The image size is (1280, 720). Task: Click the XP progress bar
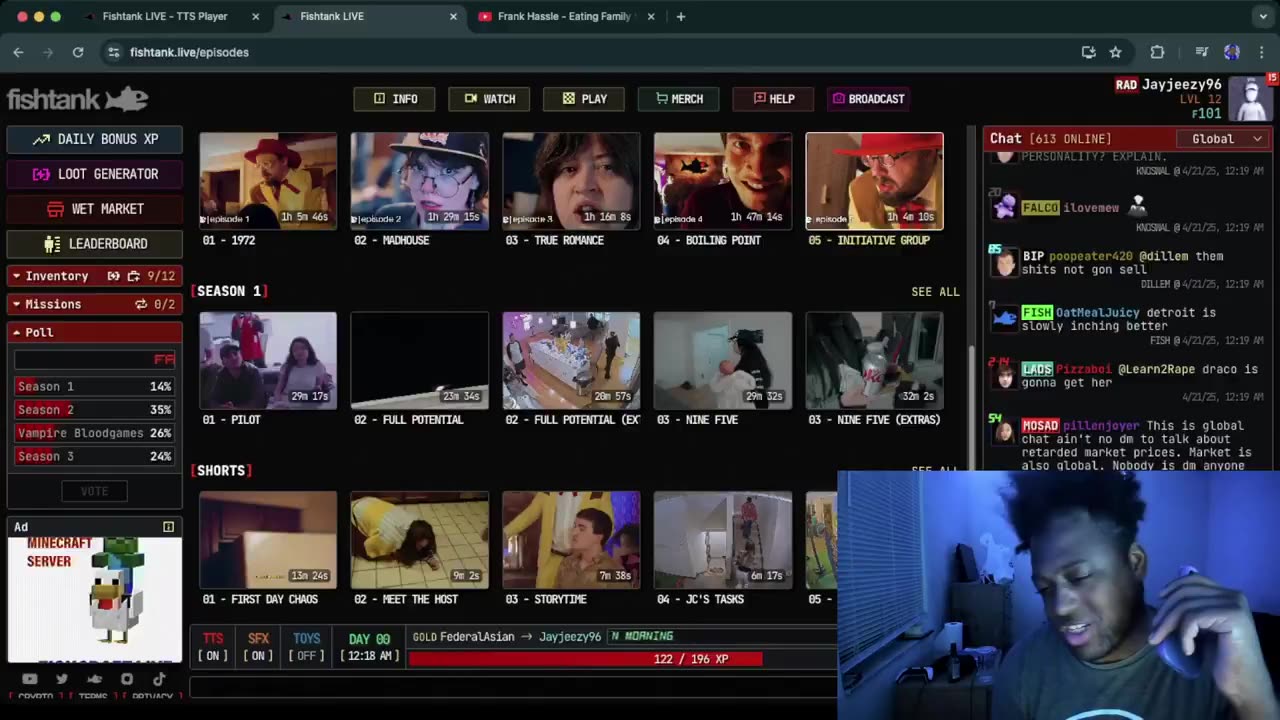pos(623,659)
